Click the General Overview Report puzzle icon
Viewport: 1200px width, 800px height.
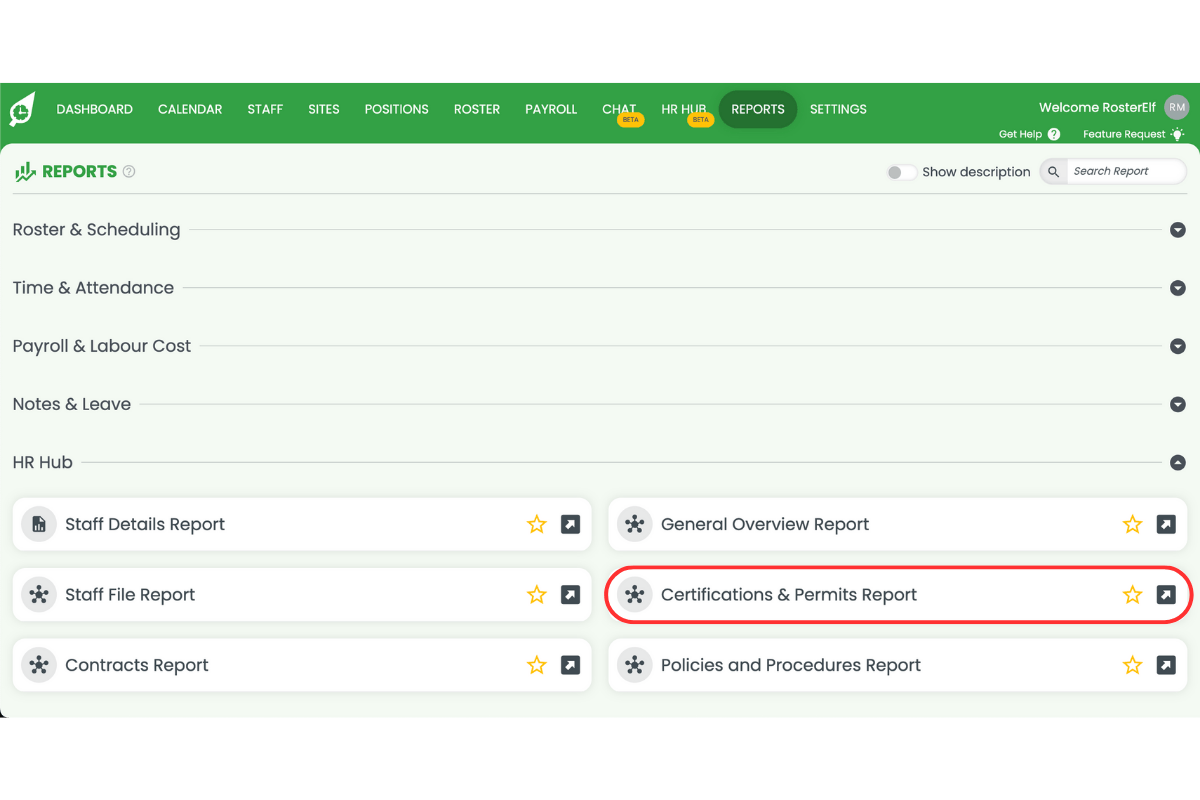point(634,524)
